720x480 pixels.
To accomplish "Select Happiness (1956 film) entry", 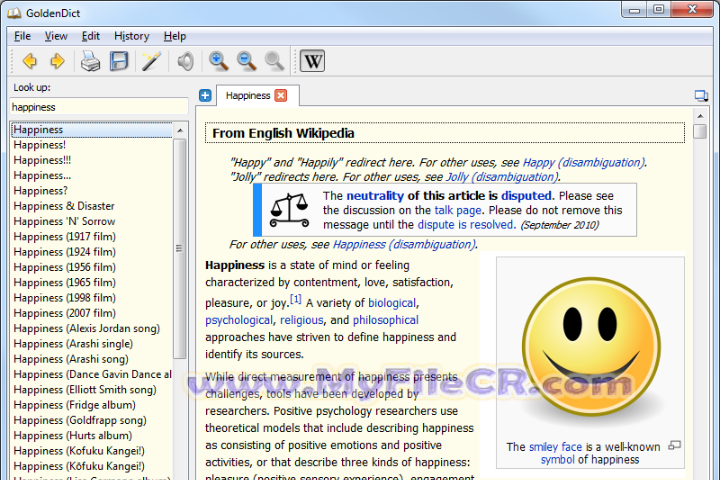I will [x=92, y=267].
